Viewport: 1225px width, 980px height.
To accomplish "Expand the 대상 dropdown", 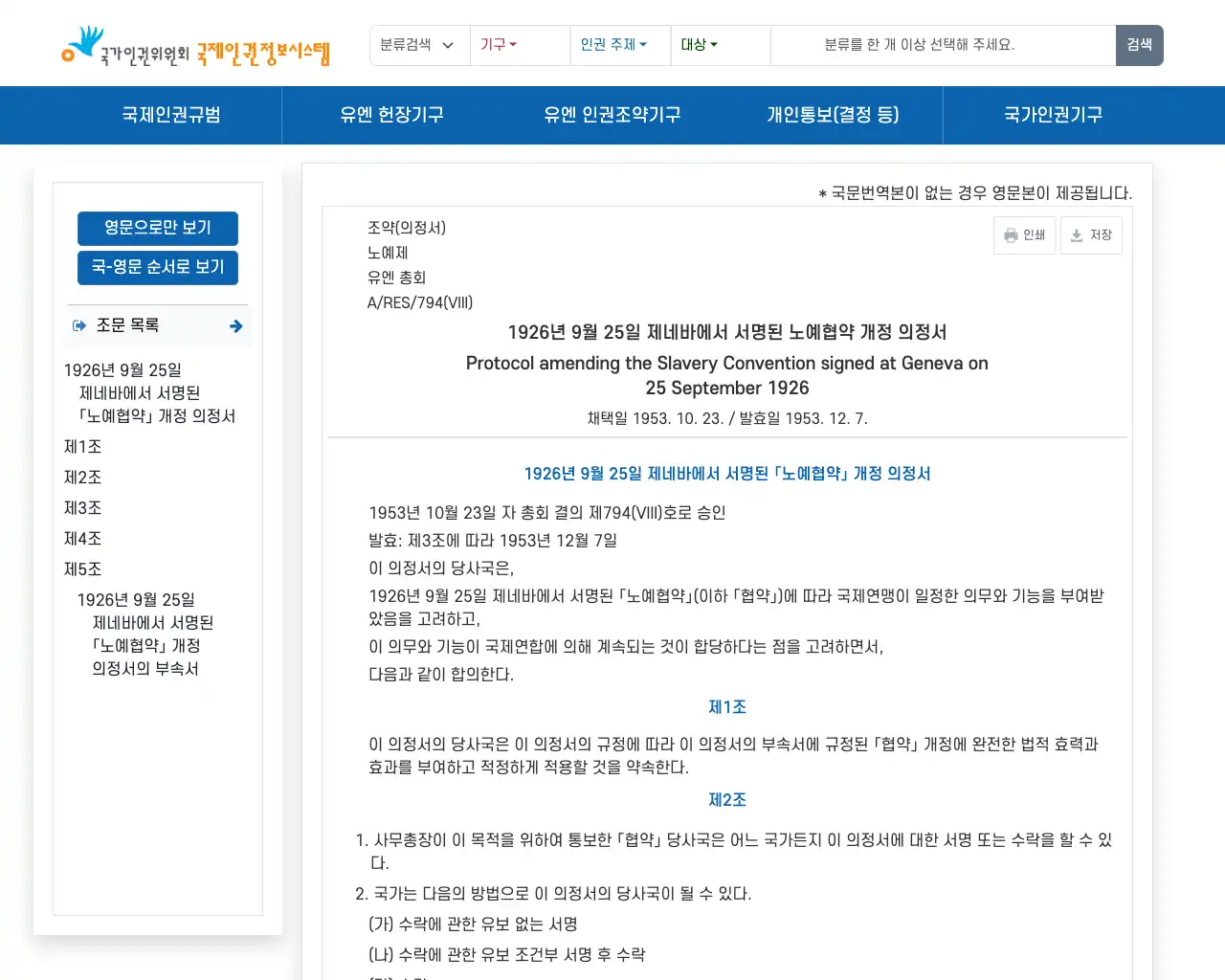I will click(698, 45).
